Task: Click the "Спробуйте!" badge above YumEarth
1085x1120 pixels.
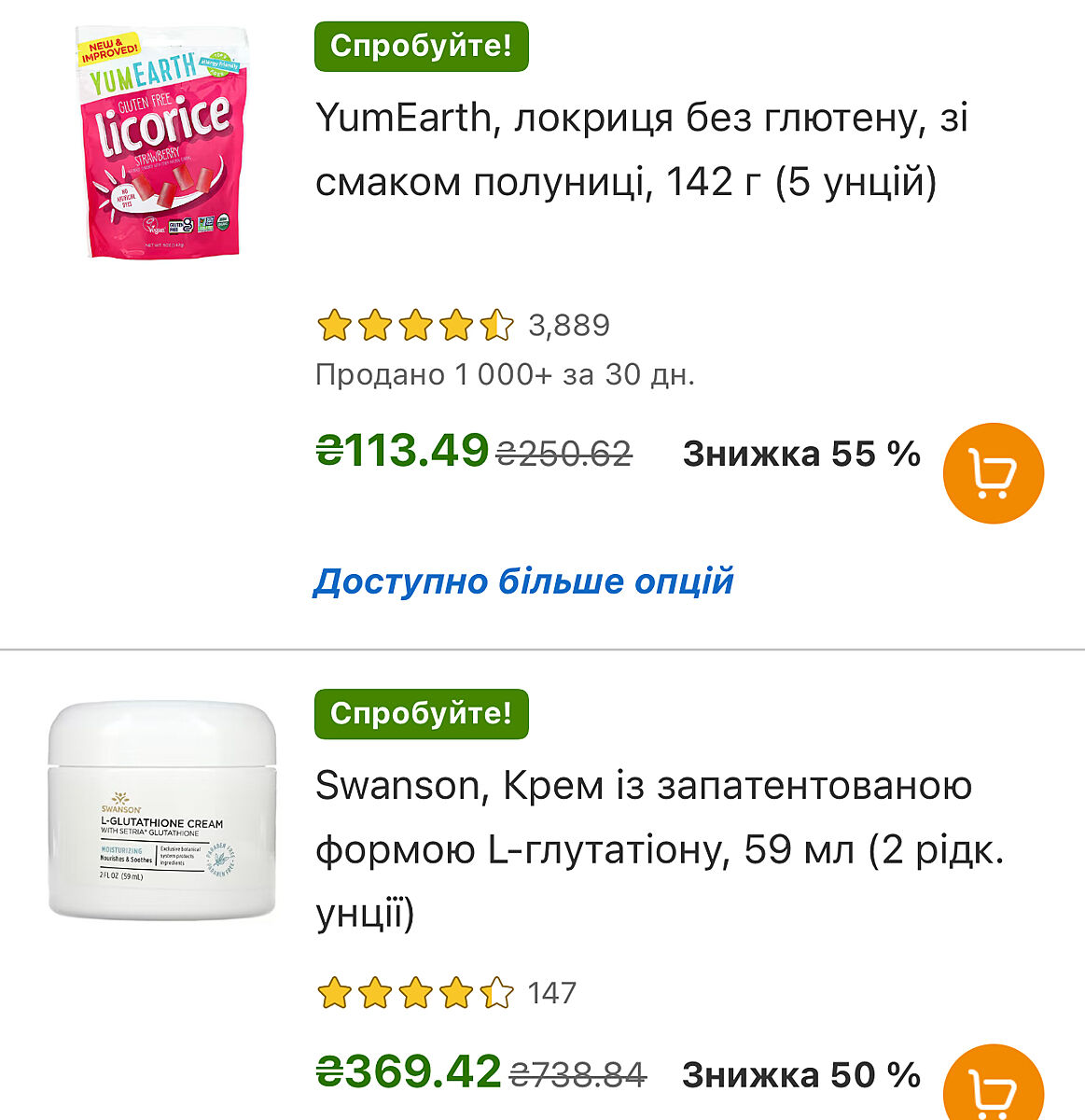Action: 421,46
